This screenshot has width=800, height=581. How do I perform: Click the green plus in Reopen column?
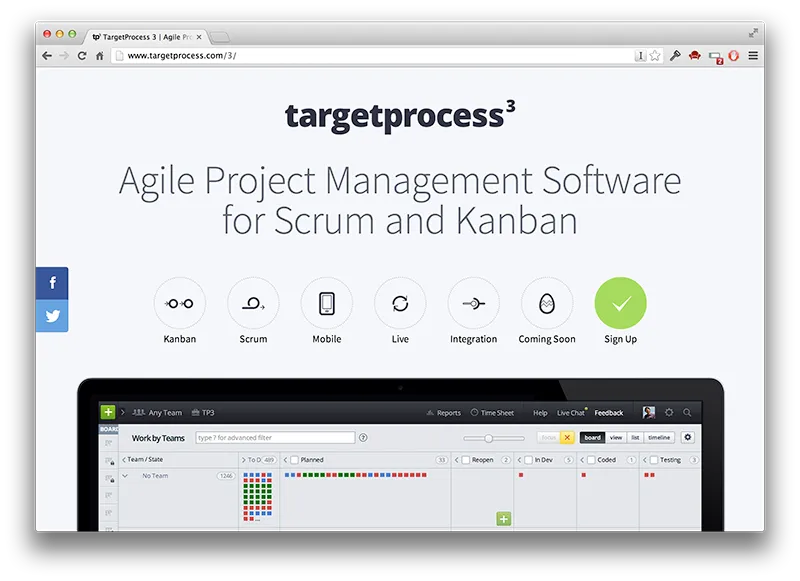(x=504, y=519)
